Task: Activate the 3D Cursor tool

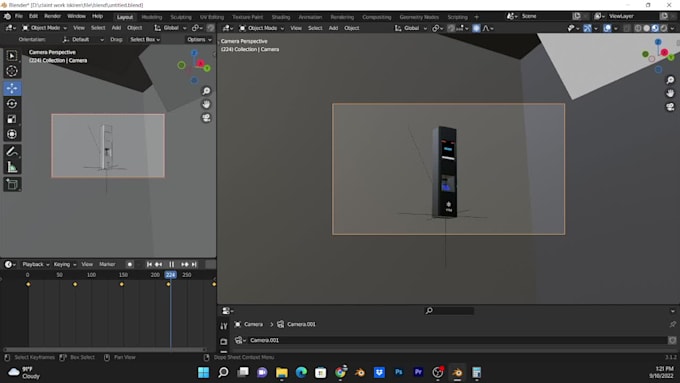Action: (12, 71)
